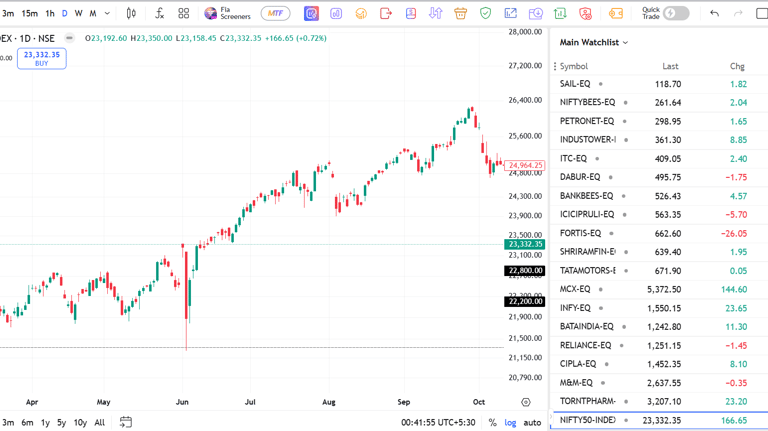Set chart range to All
This screenshot has height=431, width=768.
(99, 422)
